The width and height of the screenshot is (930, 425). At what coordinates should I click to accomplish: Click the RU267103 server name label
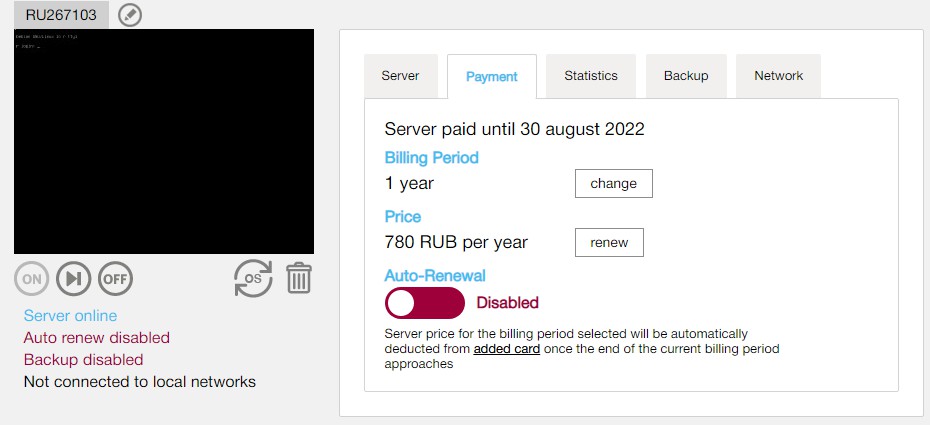[61, 15]
